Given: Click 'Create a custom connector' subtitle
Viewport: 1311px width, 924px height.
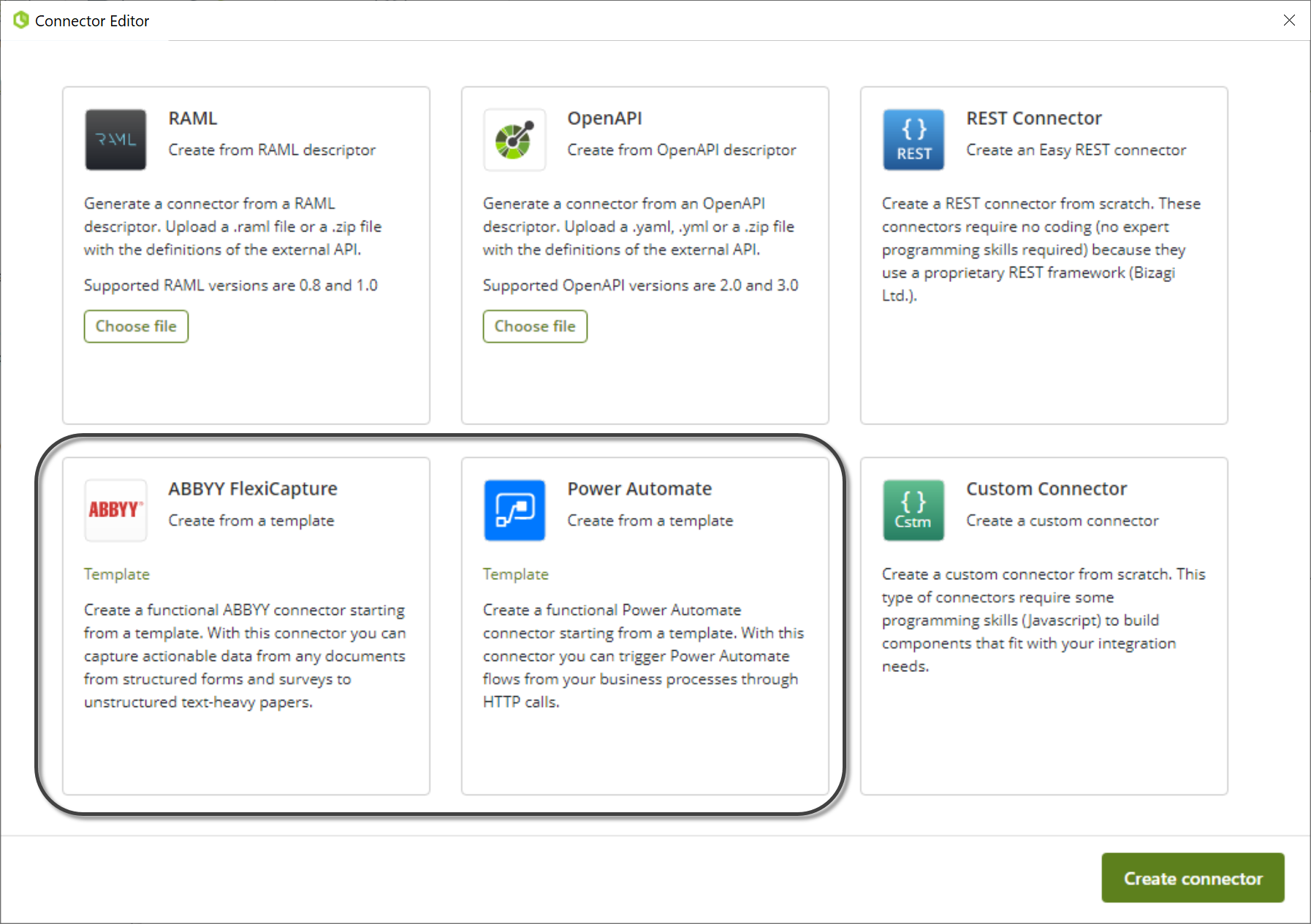Looking at the screenshot, I should [x=1063, y=521].
